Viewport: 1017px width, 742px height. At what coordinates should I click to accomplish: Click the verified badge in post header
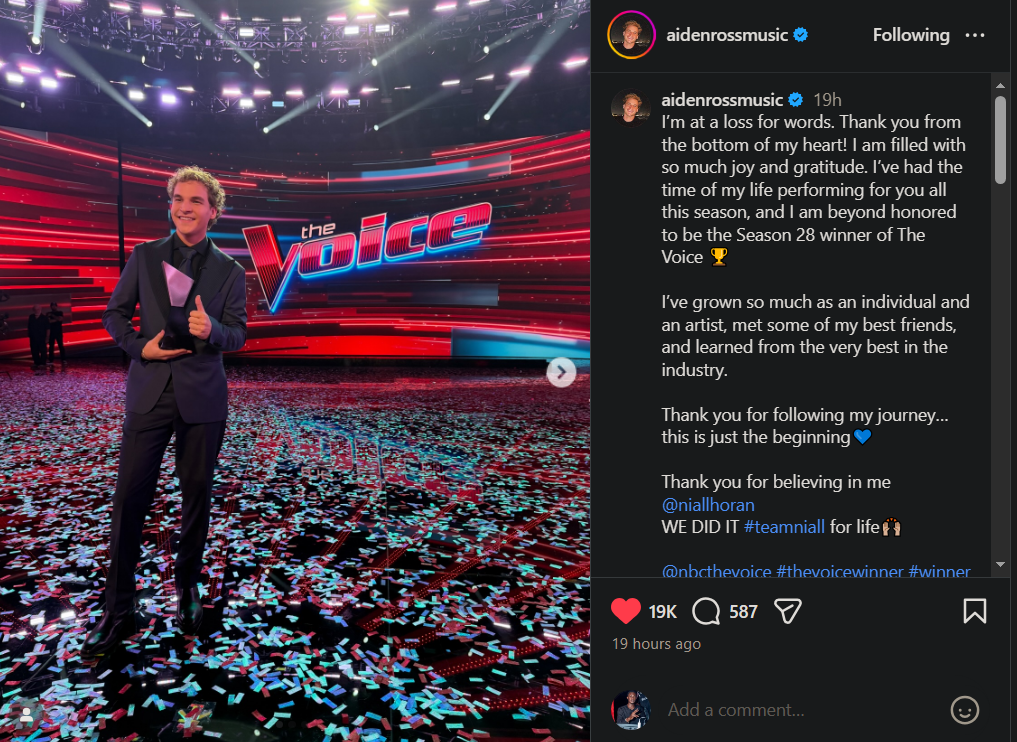point(801,35)
